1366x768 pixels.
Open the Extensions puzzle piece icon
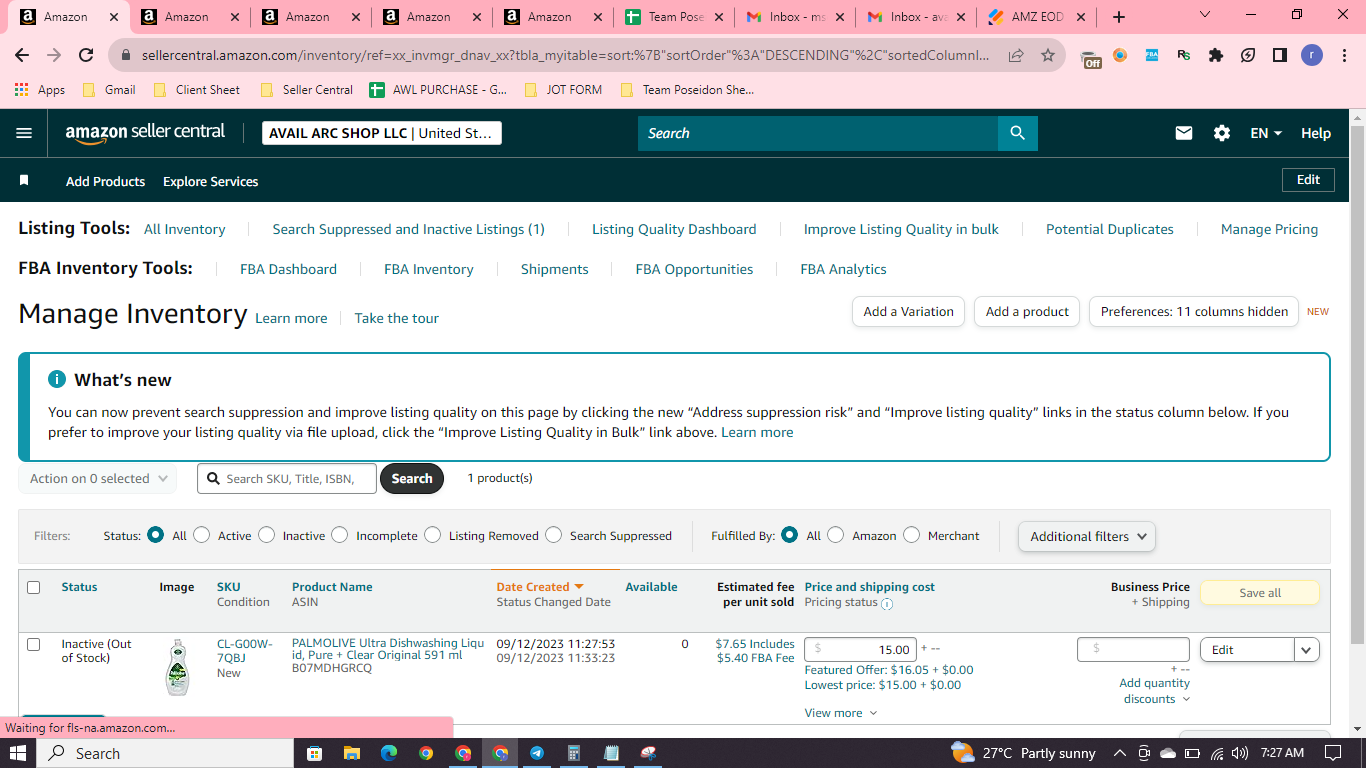1216,55
